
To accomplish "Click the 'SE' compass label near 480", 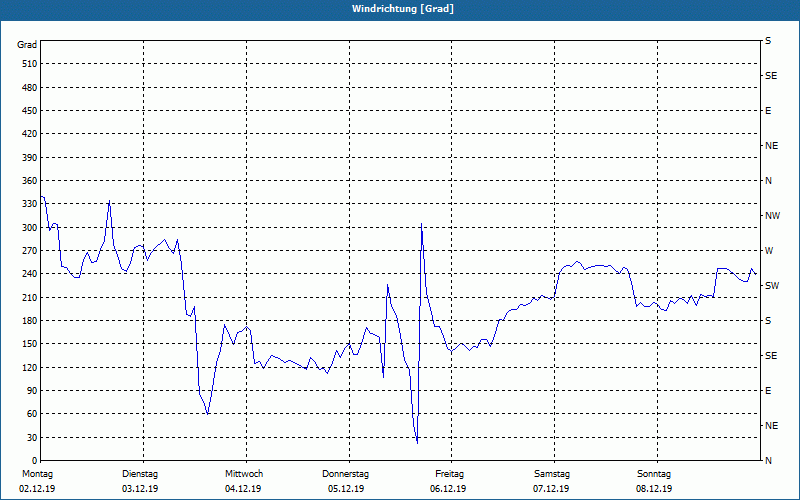I will (771, 76).
